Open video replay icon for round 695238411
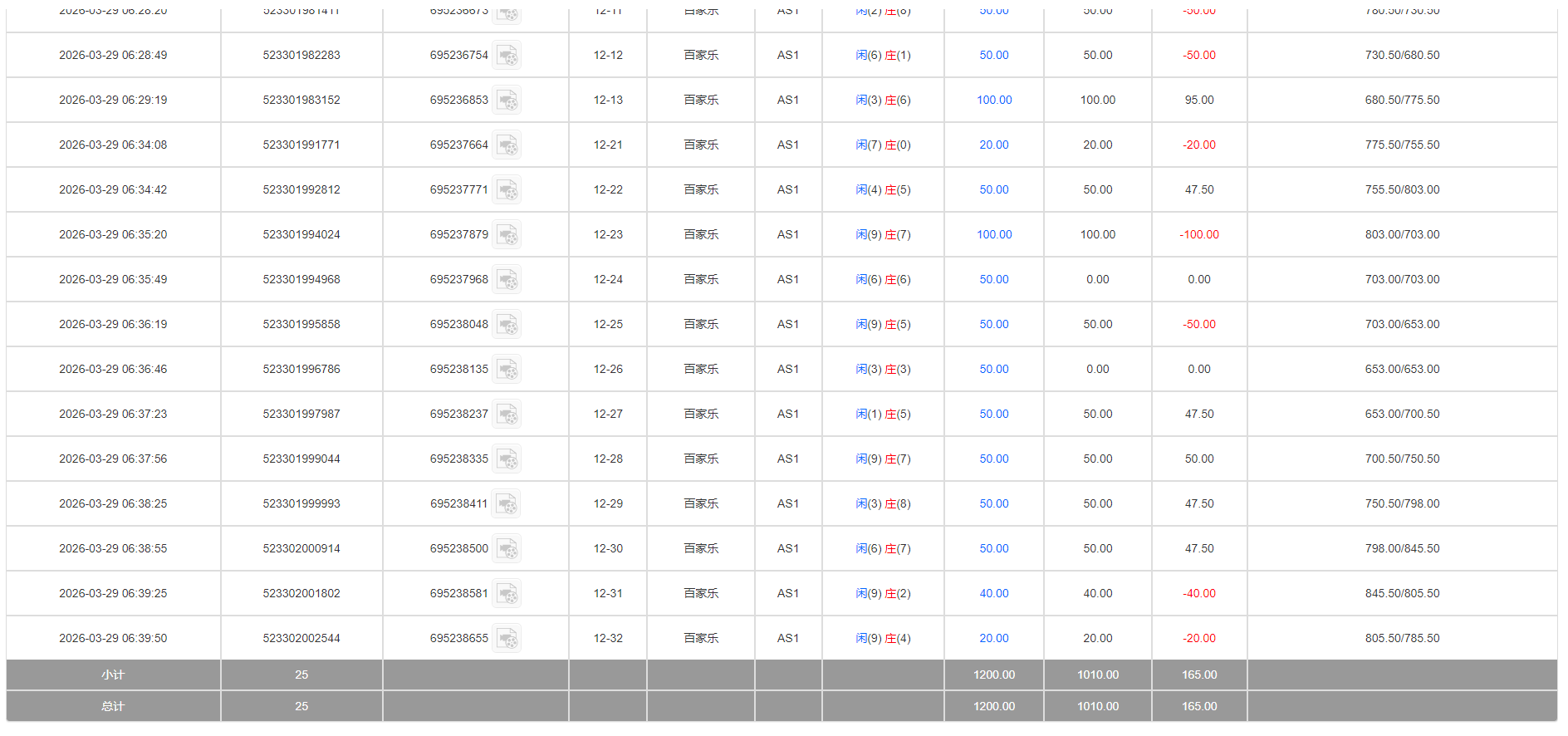Image resolution: width=1568 pixels, height=736 pixels. (x=506, y=504)
